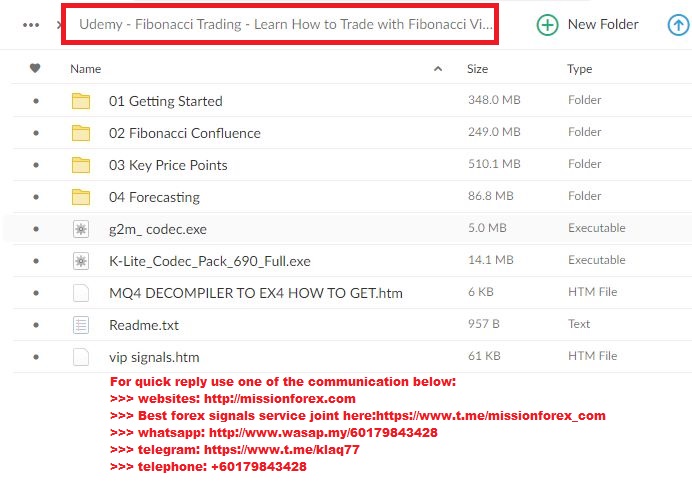Image resolution: width=692 pixels, height=495 pixels.
Task: Click the green plus New Folder icon
Action: [x=547, y=25]
